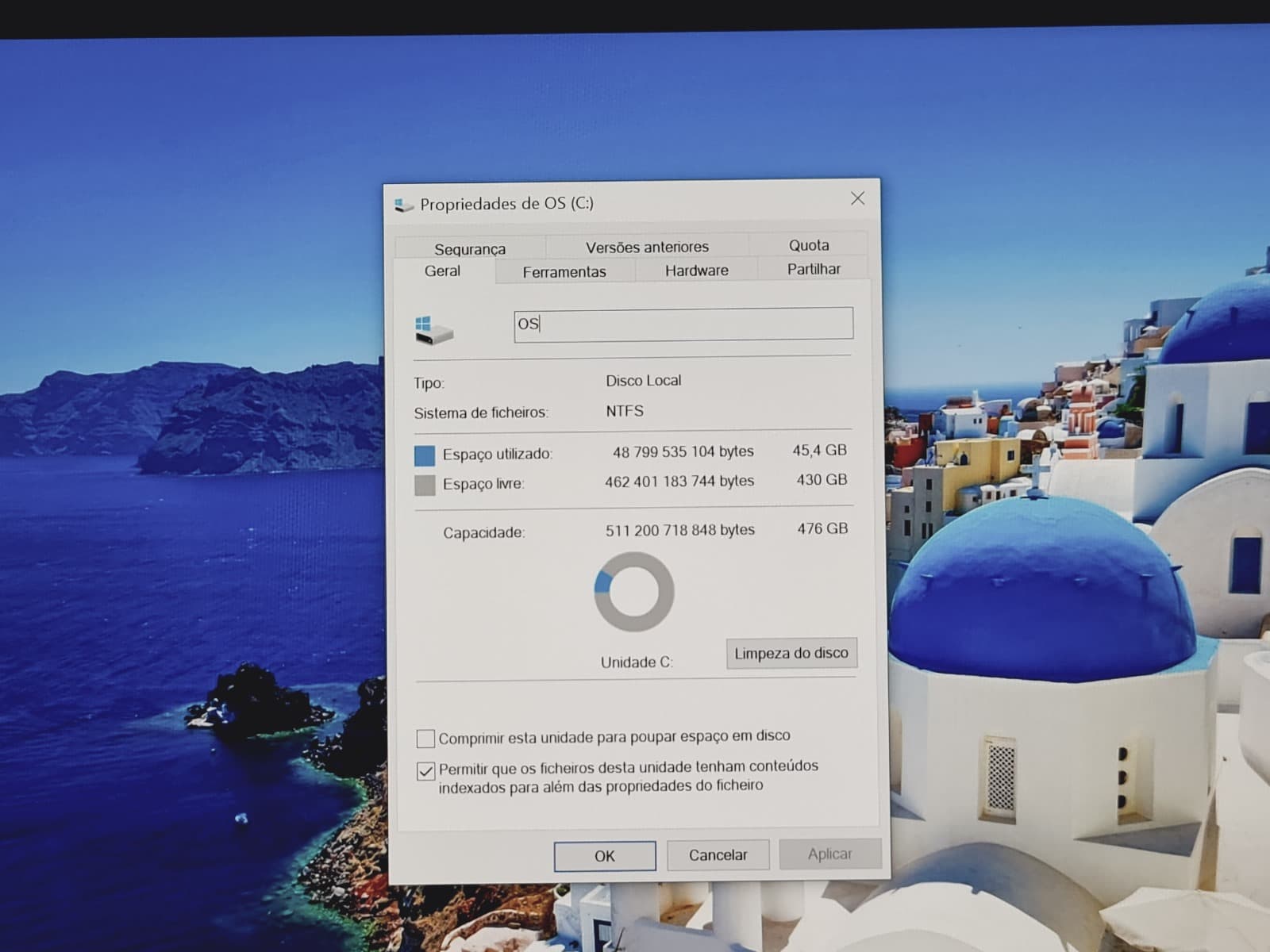Enable Comprimir esta unidade checkbox
The height and width of the screenshot is (952, 1270).
point(425,739)
